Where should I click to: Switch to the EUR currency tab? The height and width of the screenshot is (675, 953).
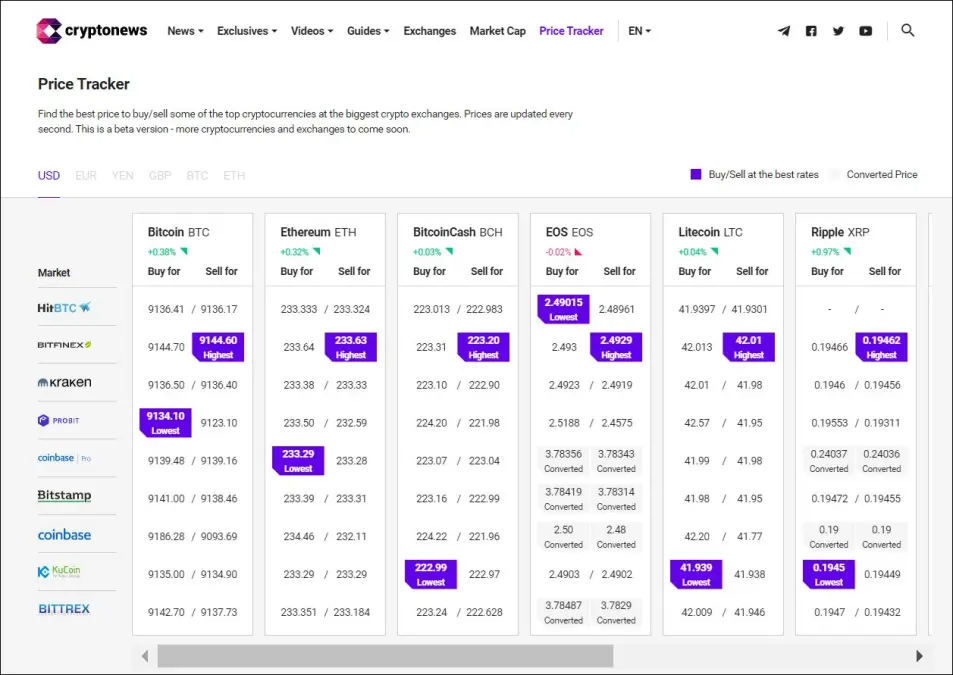(86, 176)
